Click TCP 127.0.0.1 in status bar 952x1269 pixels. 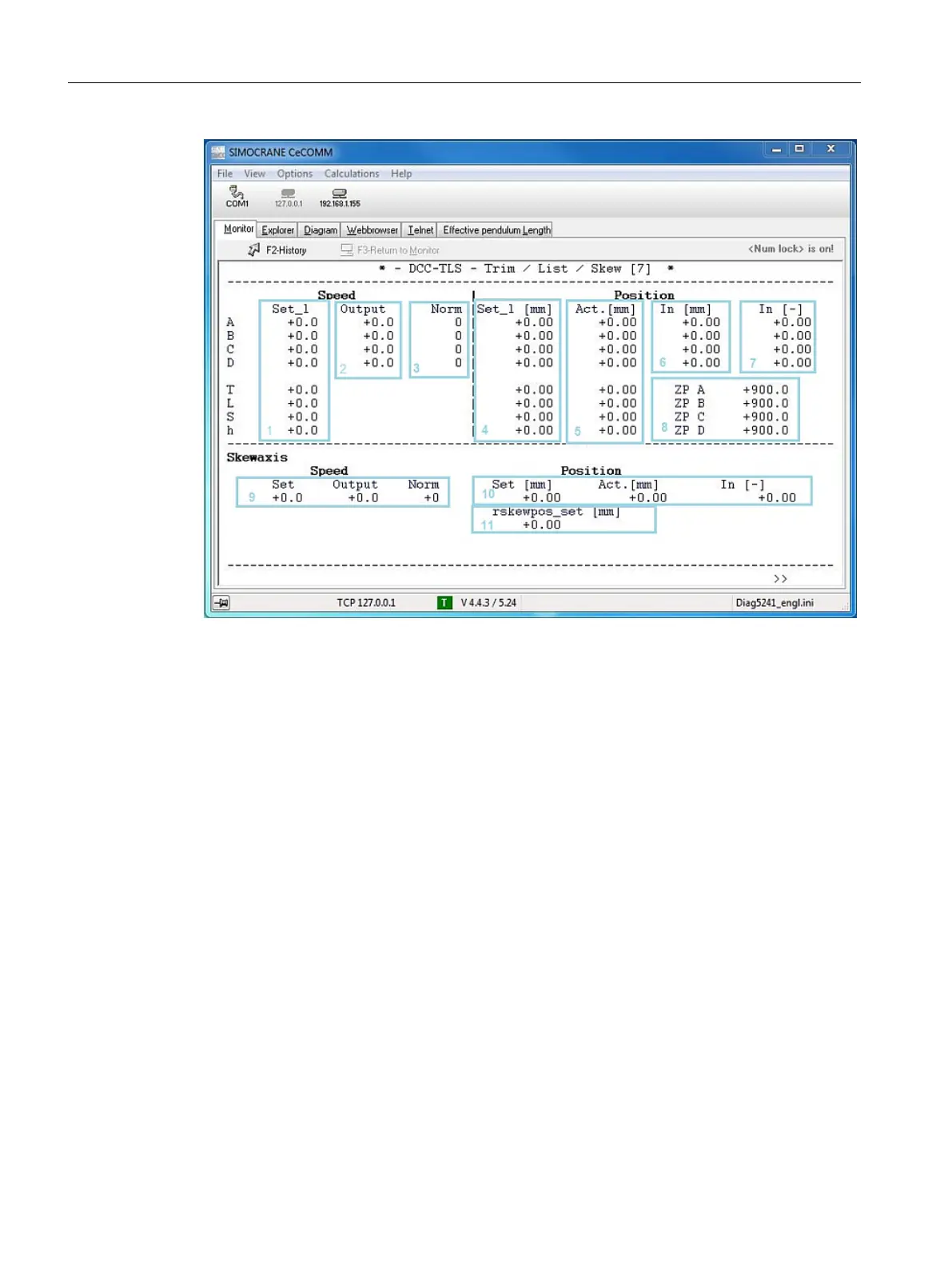366,603
